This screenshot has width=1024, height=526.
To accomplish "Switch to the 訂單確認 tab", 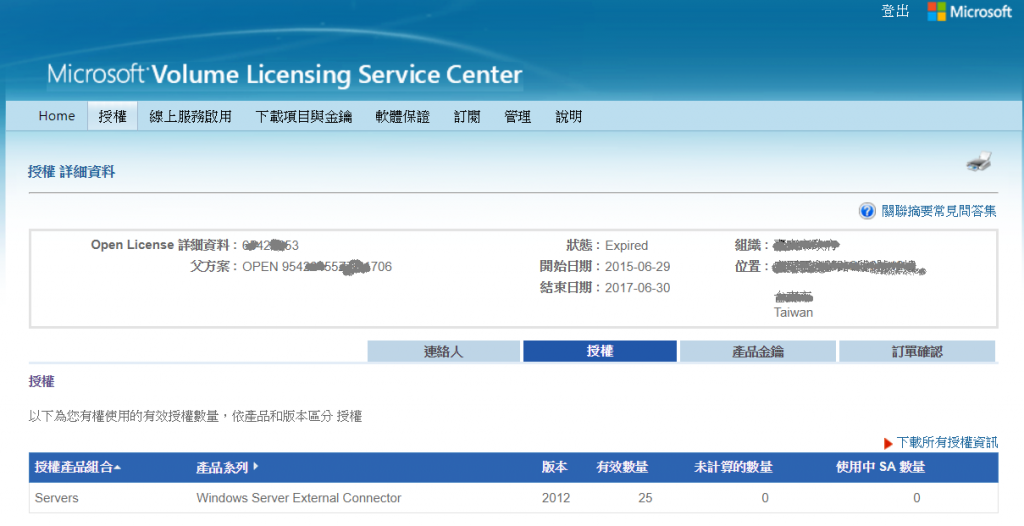I will 917,351.
